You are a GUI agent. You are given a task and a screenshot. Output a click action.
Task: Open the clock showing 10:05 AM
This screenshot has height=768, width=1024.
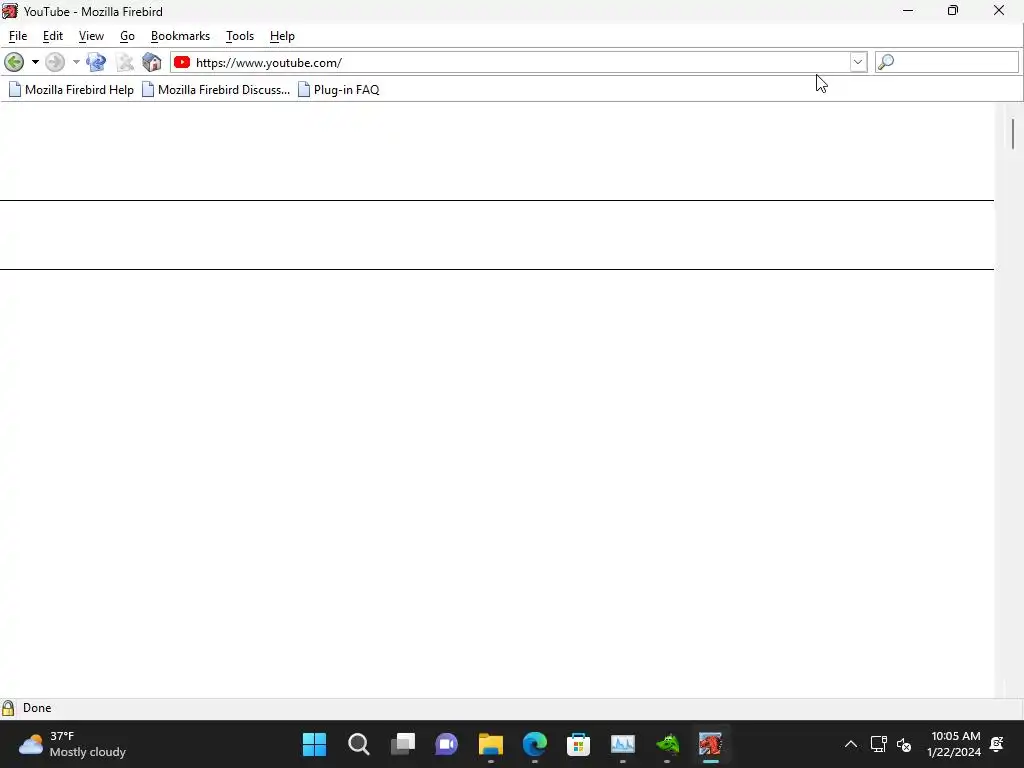(953, 744)
